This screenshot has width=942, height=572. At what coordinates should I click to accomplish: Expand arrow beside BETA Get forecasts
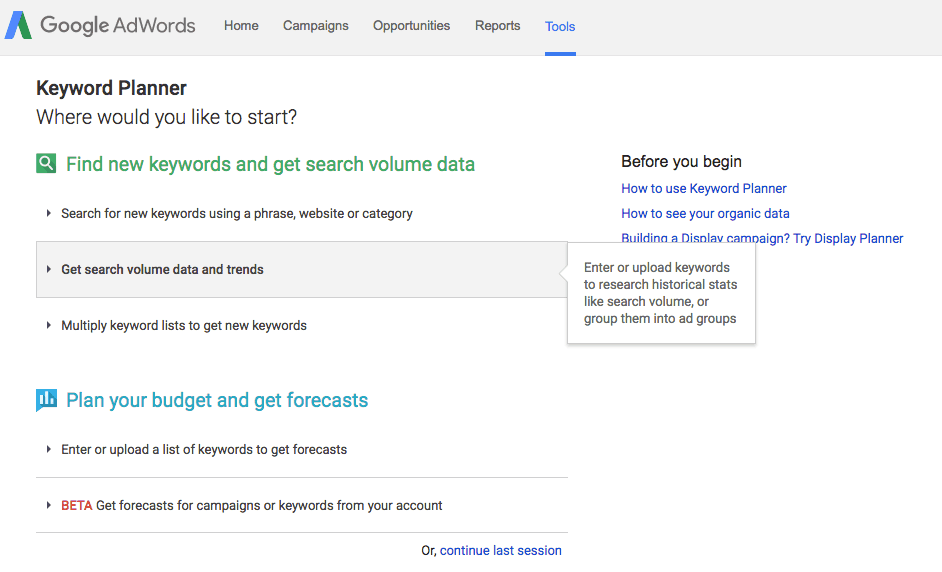(49, 505)
